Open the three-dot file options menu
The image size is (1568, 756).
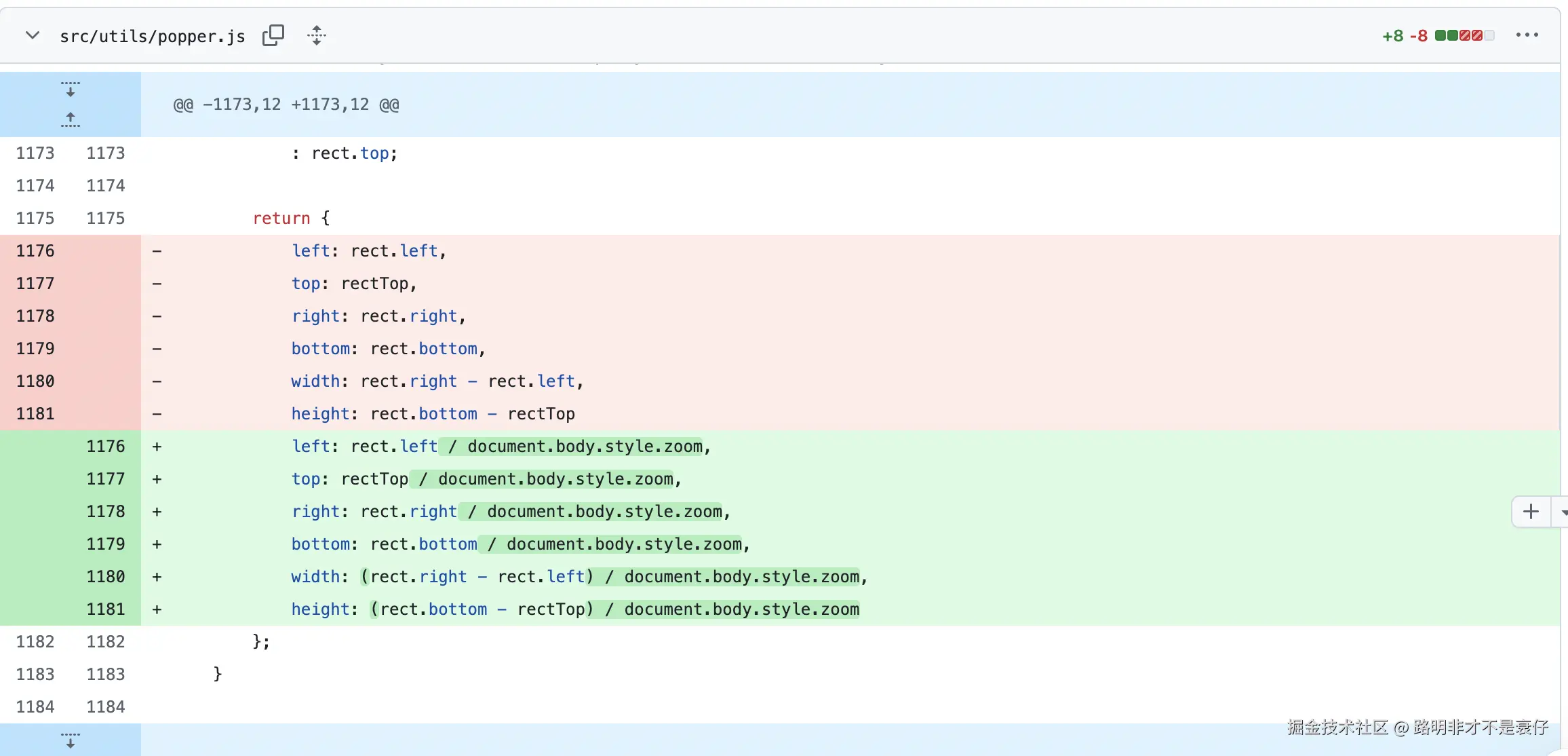click(1527, 35)
